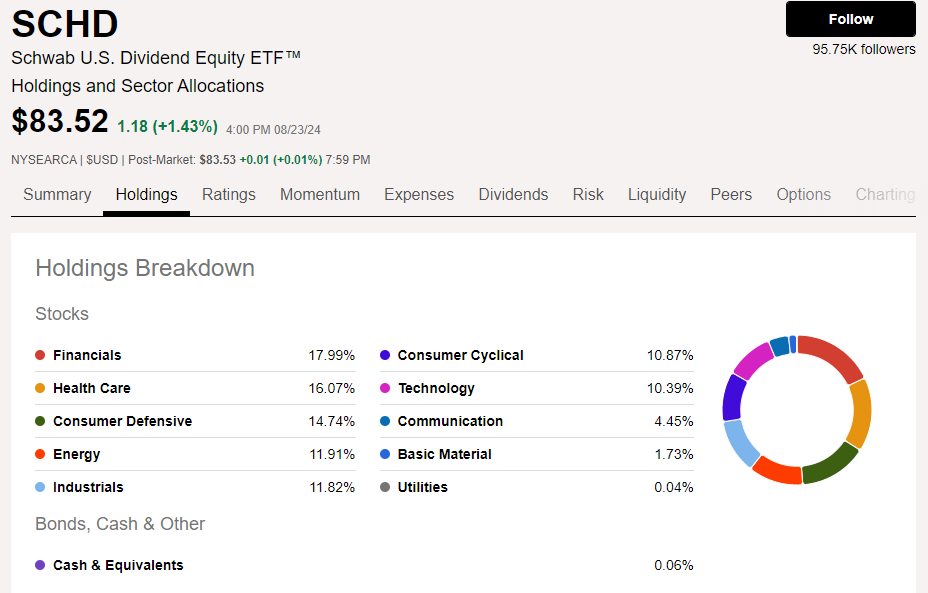Open the Risk tab
This screenshot has width=928, height=593.
[x=588, y=195]
